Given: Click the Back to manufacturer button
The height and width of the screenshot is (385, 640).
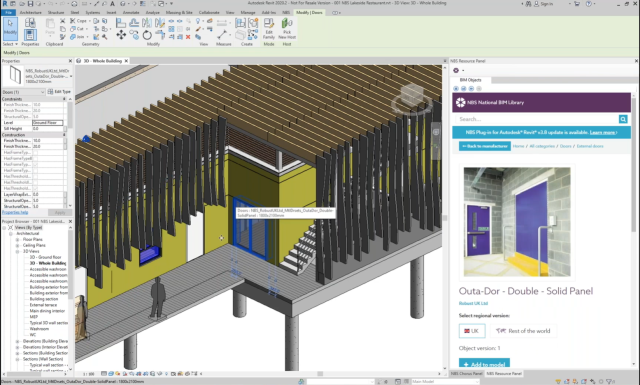Looking at the screenshot, I should pyautogui.click(x=485, y=146).
